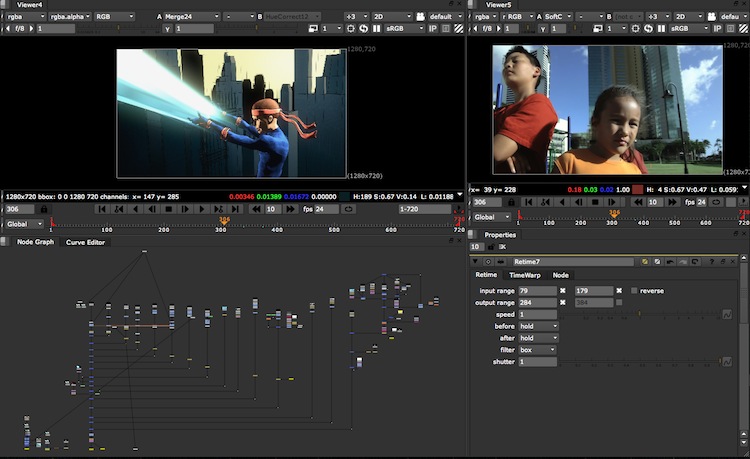750x459 pixels.
Task: Open the Merge24 input A dropdown
Action: (192, 17)
